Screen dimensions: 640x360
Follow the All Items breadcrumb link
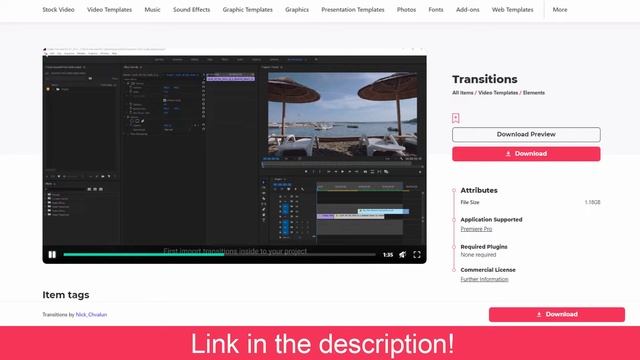coord(462,93)
